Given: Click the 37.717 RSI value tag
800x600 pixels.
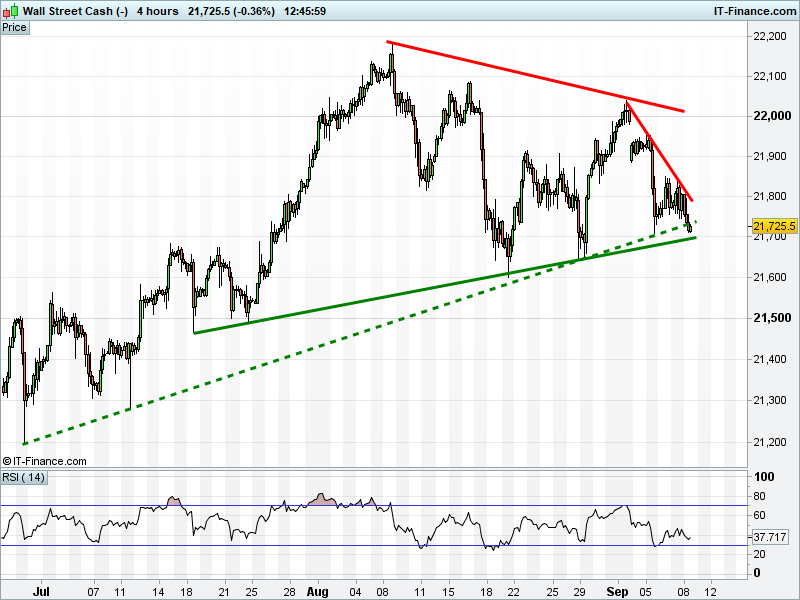Looking at the screenshot, I should pyautogui.click(x=770, y=537).
